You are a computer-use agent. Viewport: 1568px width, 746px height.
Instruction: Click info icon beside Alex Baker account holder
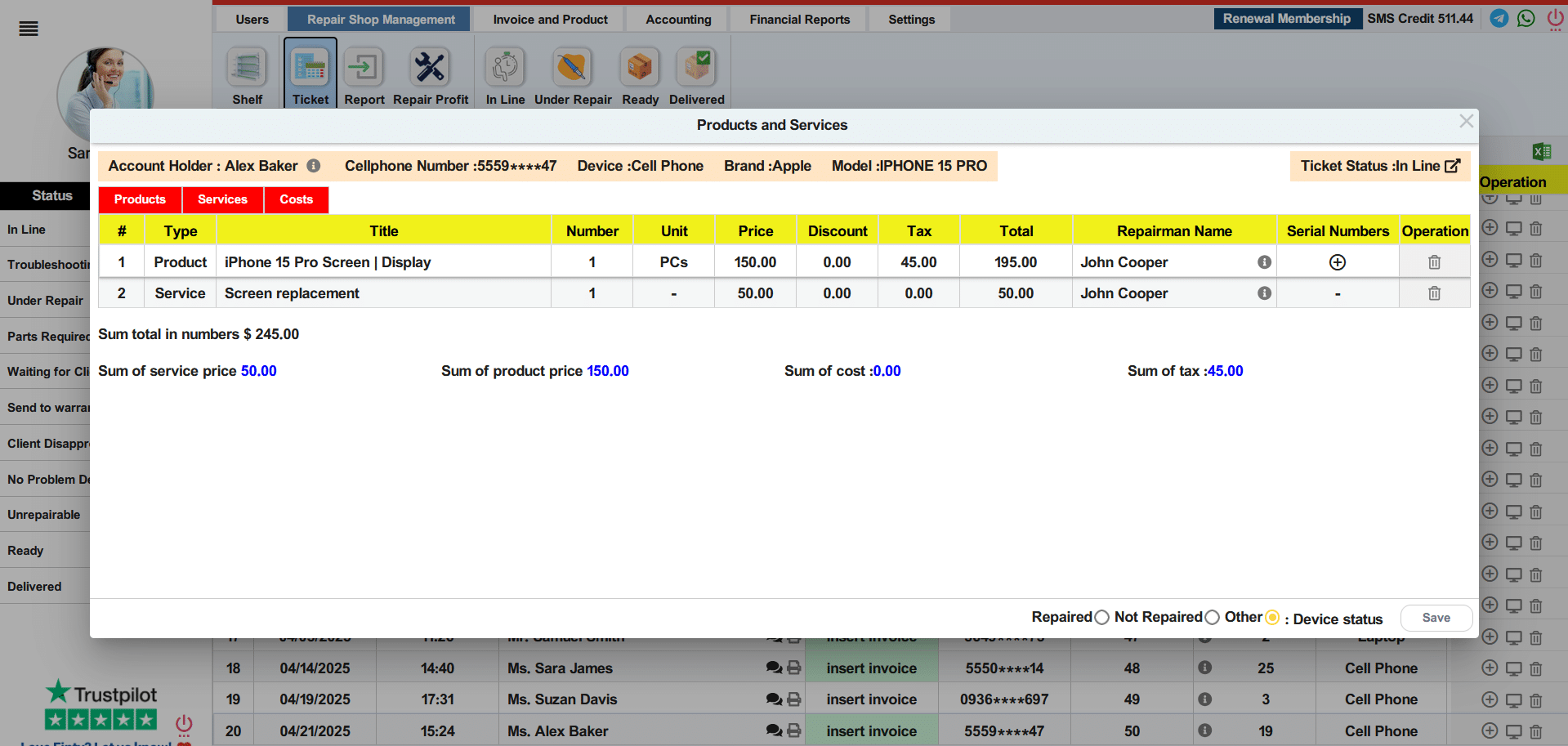click(314, 166)
